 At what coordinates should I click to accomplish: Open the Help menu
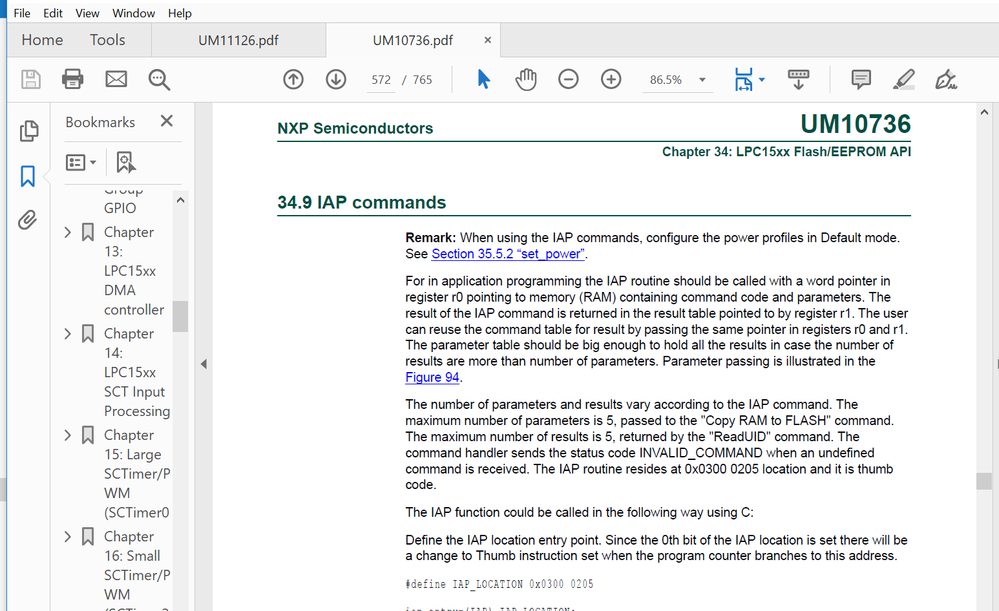180,13
